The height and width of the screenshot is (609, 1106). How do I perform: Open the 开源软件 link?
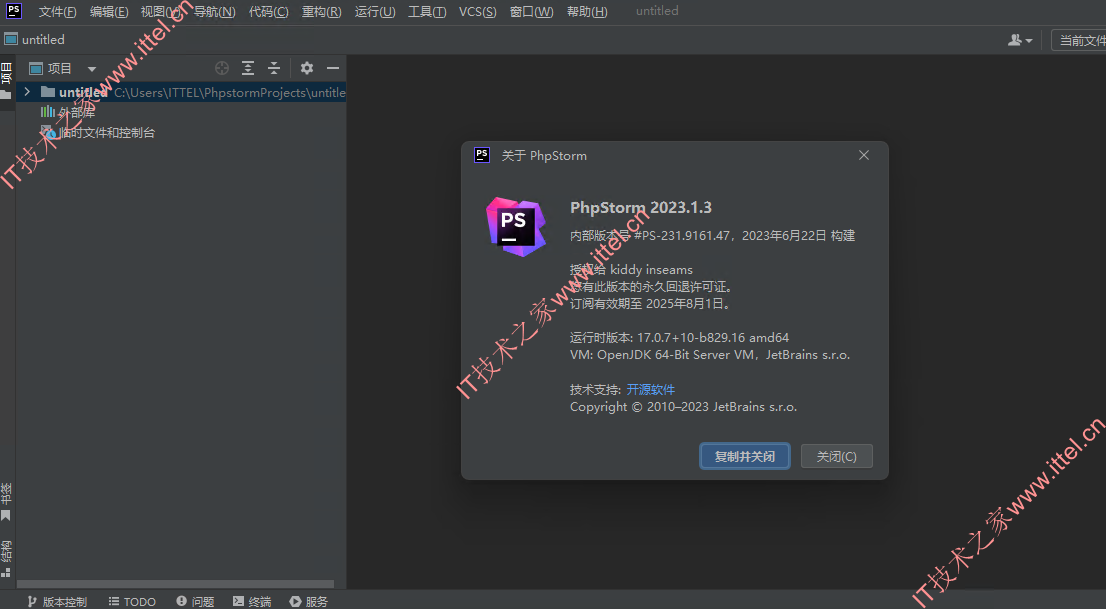click(650, 390)
